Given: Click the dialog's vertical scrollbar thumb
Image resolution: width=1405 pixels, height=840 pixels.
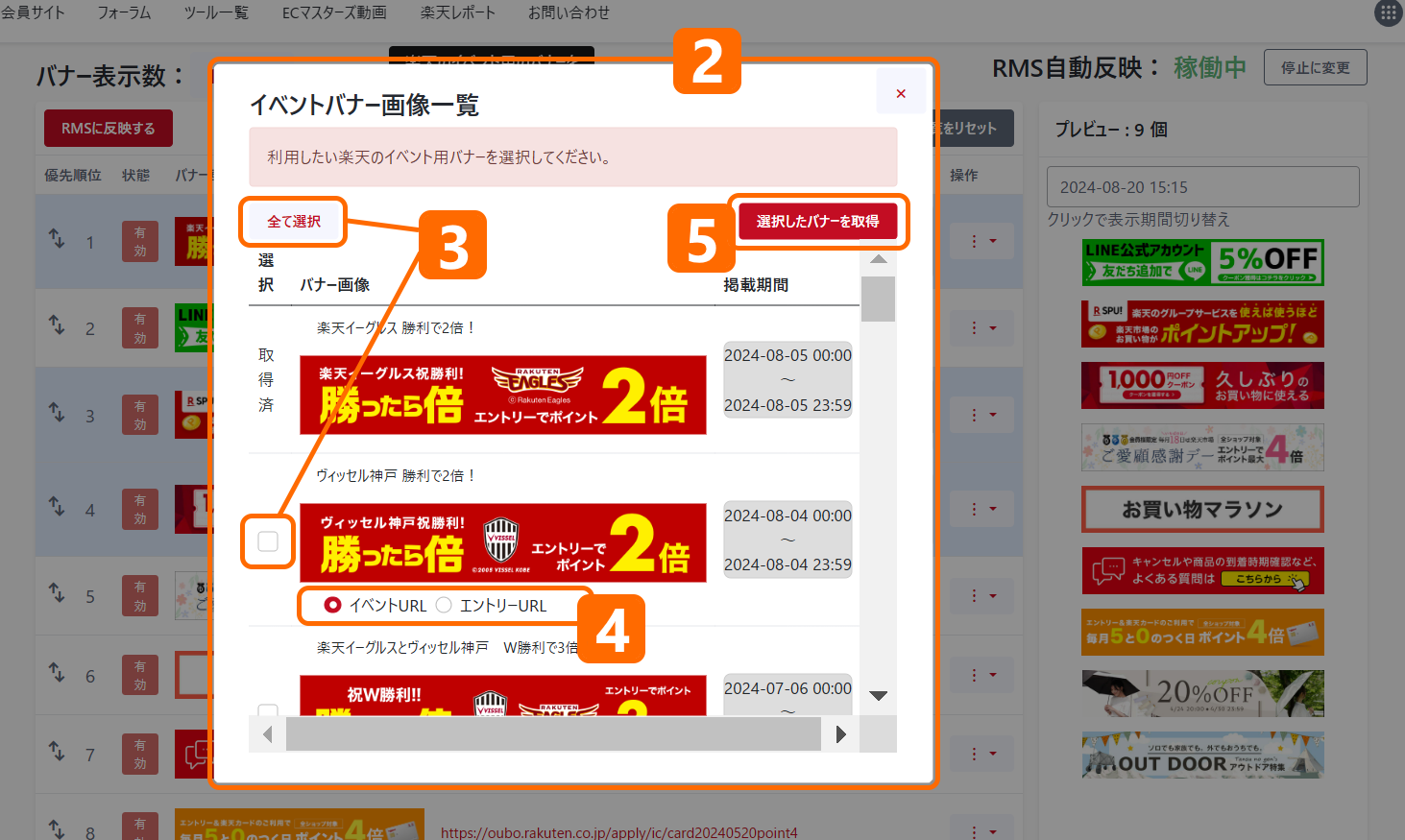Looking at the screenshot, I should coord(878,299).
